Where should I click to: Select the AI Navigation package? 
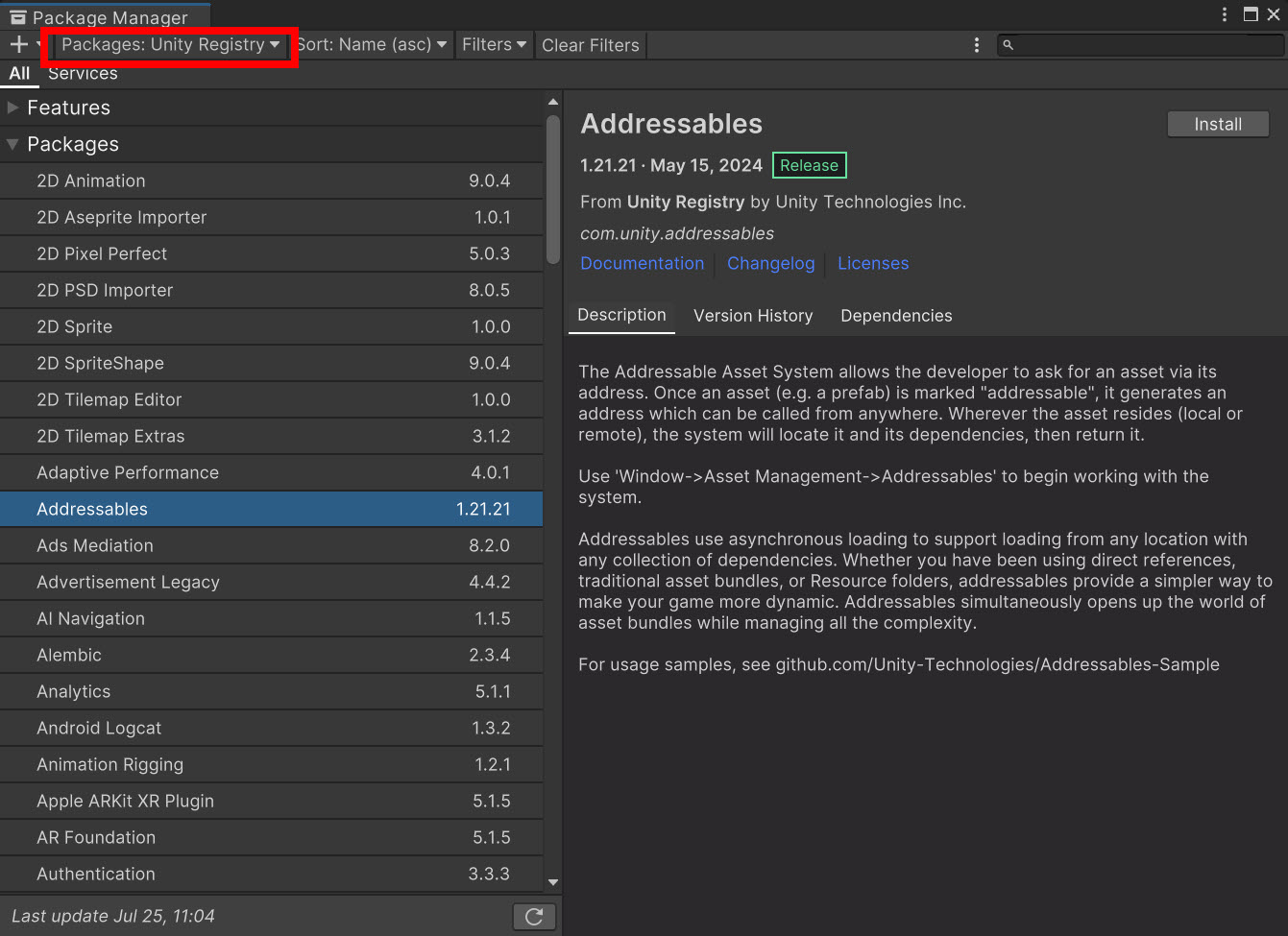tap(272, 618)
